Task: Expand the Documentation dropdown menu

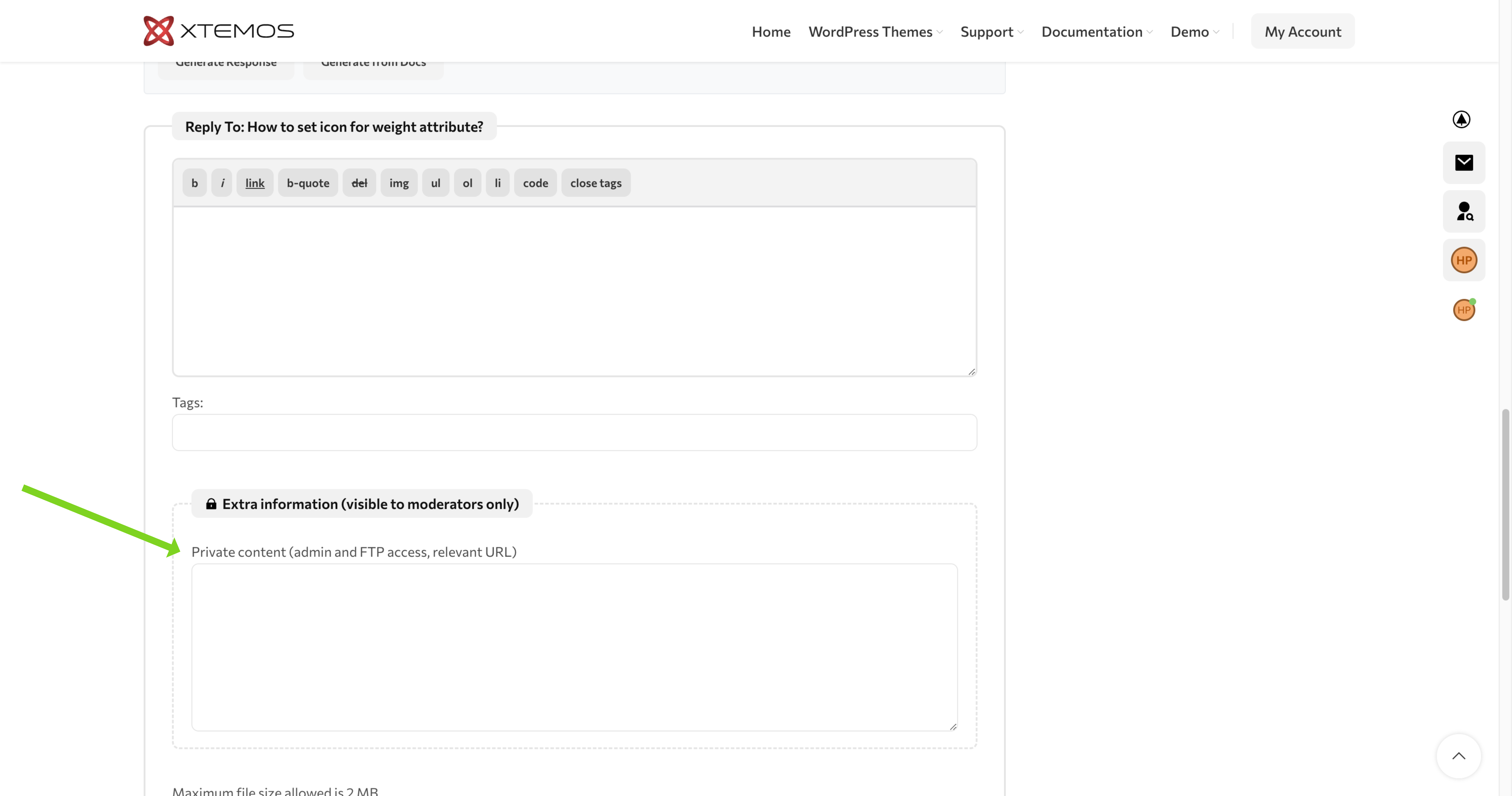Action: pos(1097,32)
